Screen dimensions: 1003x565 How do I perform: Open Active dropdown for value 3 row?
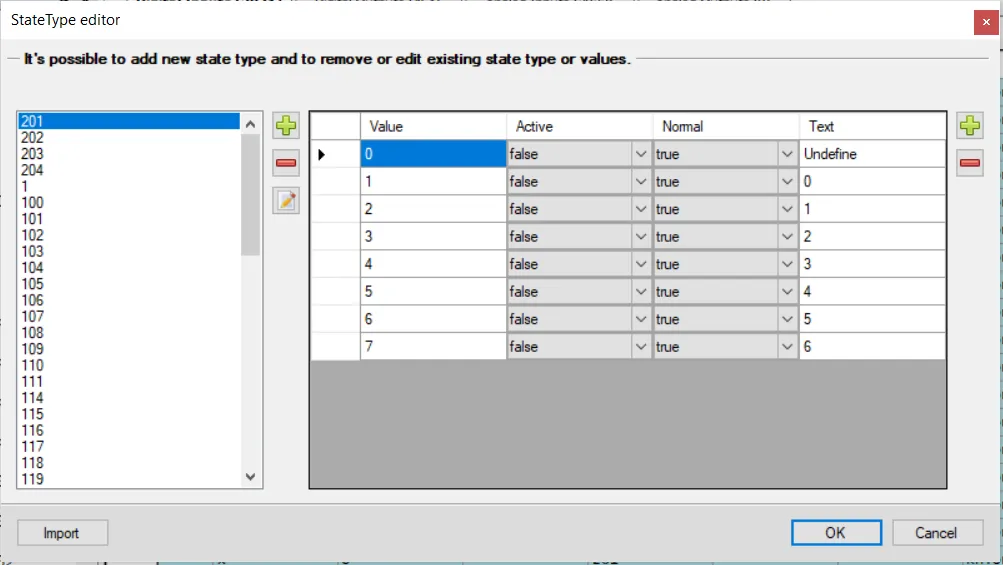(x=640, y=237)
